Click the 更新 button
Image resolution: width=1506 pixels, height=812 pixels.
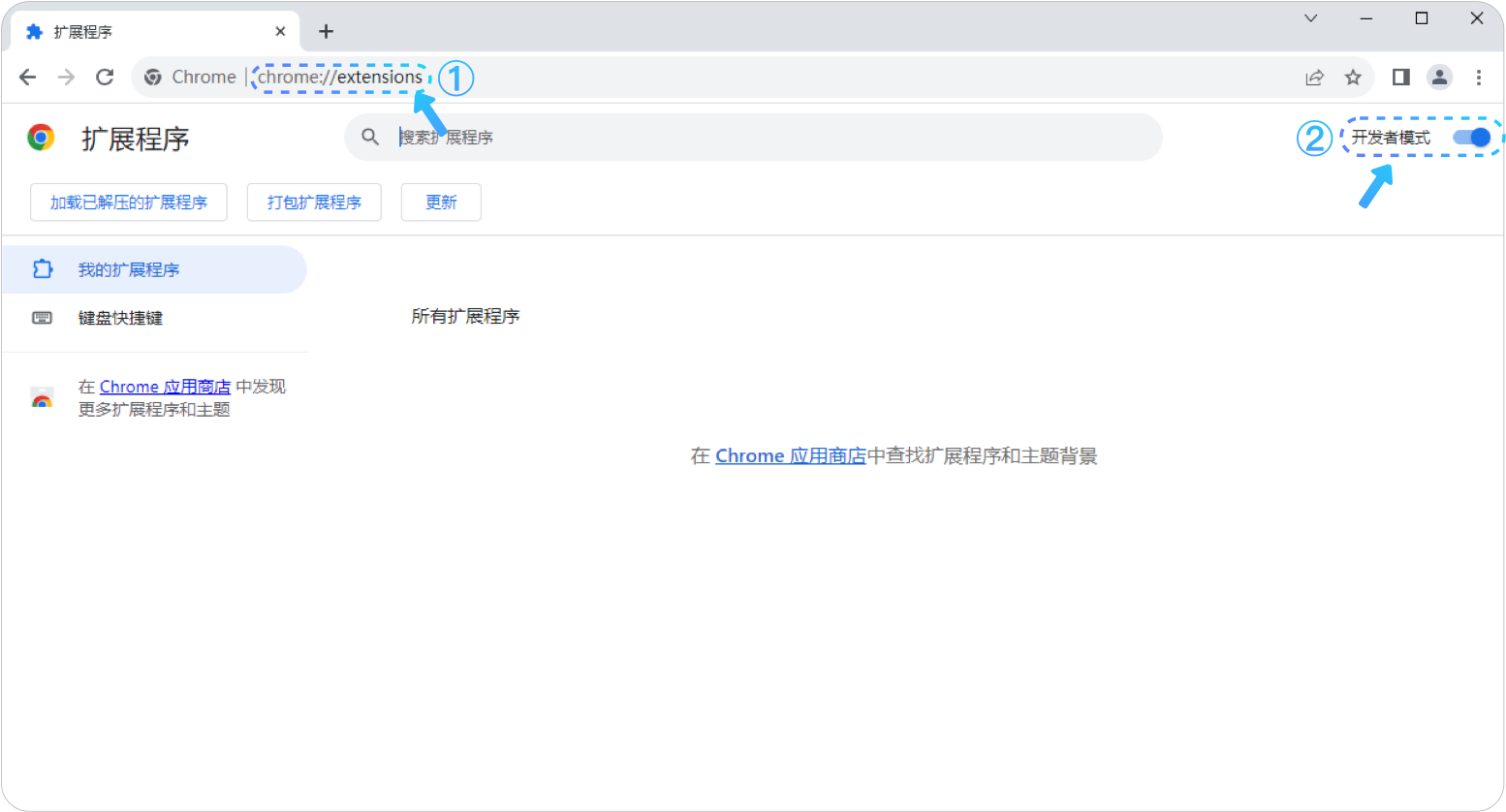point(441,203)
